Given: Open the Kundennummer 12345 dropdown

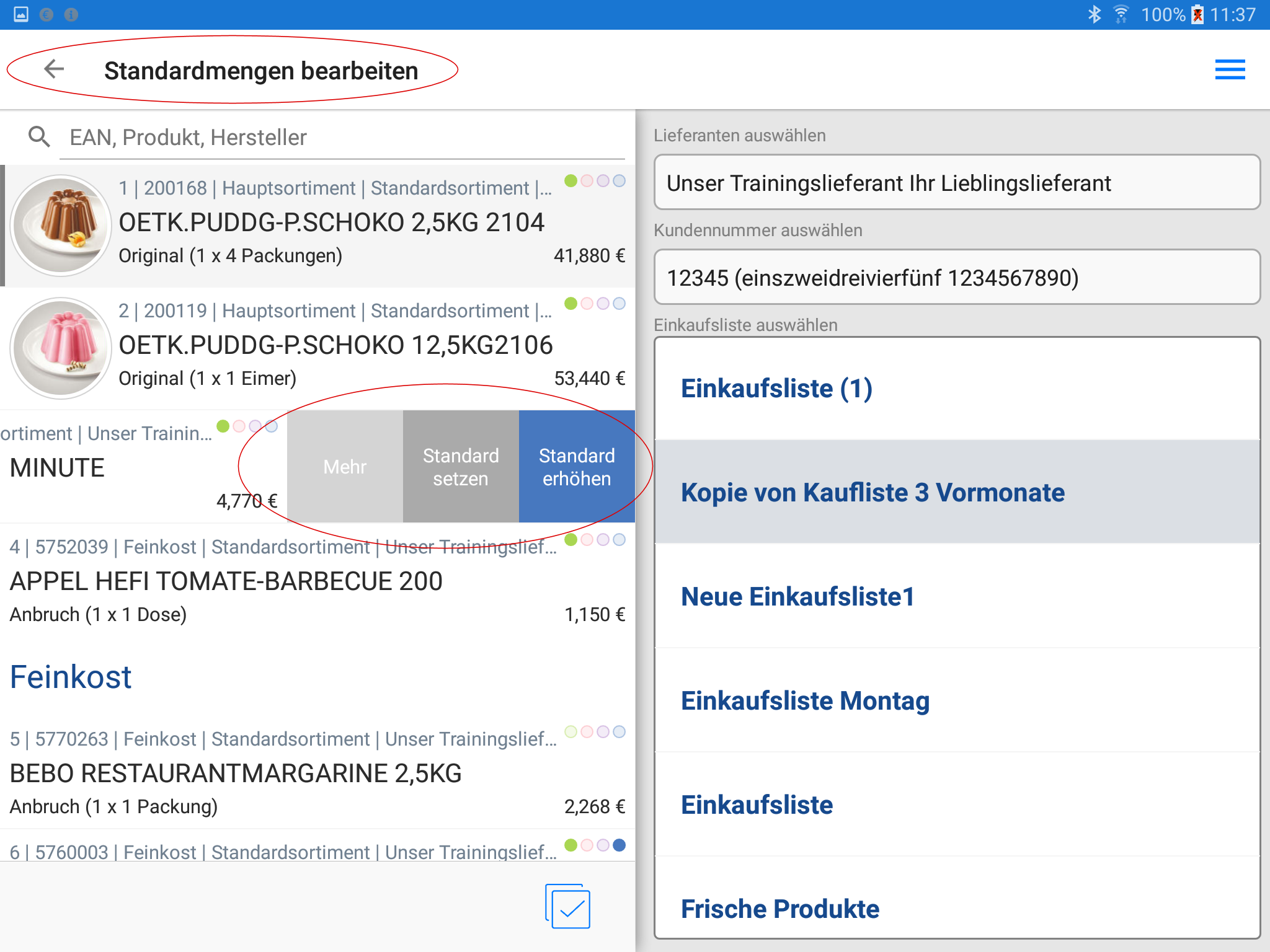Looking at the screenshot, I should coord(957,278).
